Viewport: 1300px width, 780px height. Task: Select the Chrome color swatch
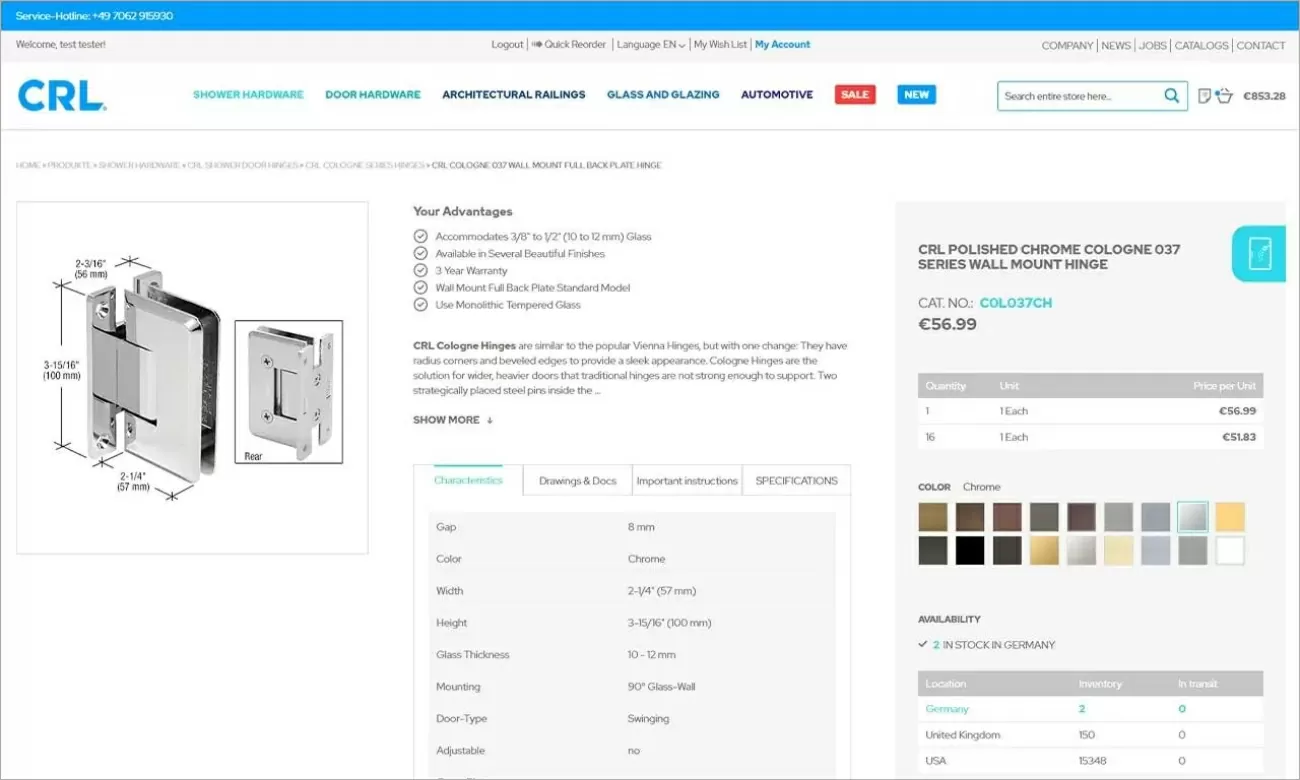1192,516
